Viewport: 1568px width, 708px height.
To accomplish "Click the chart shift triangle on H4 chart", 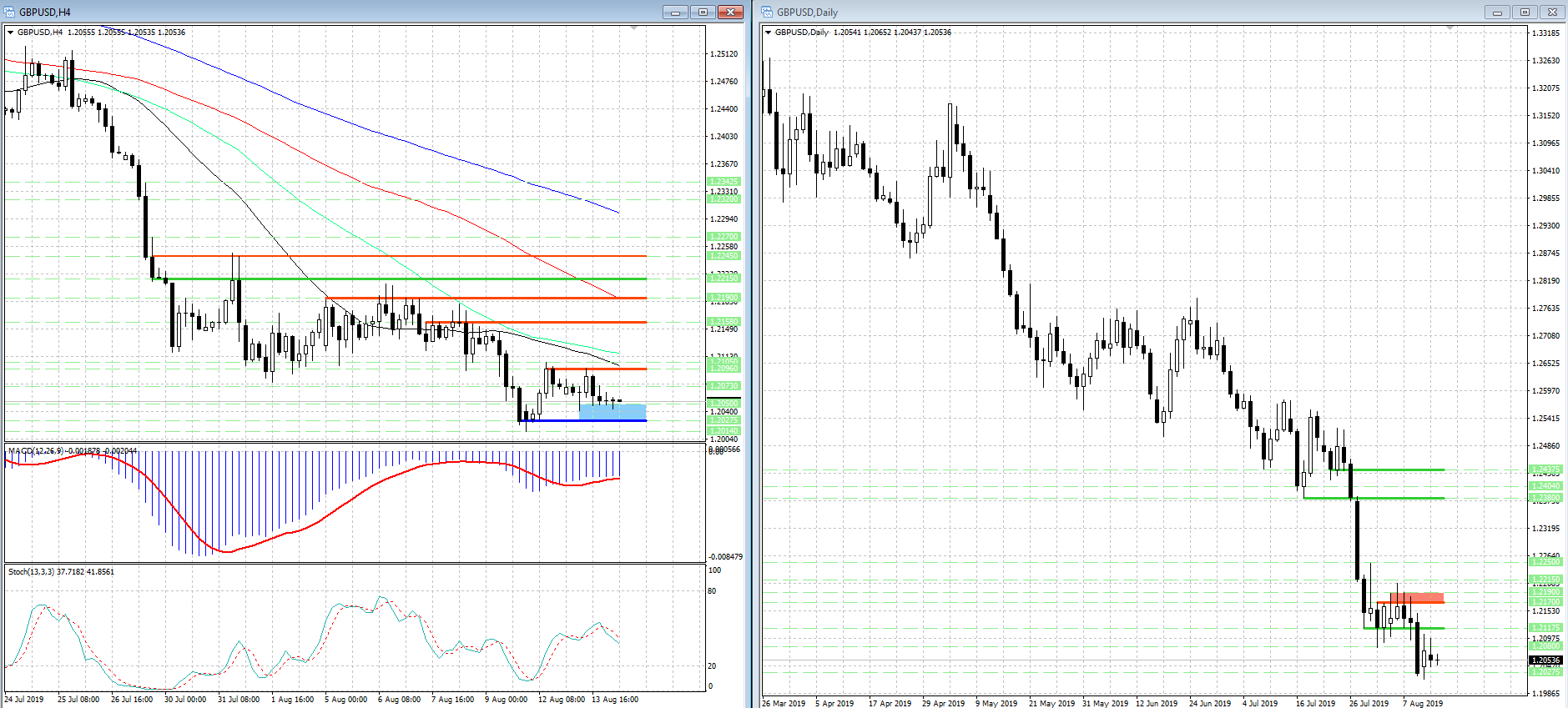I will click(x=634, y=29).
